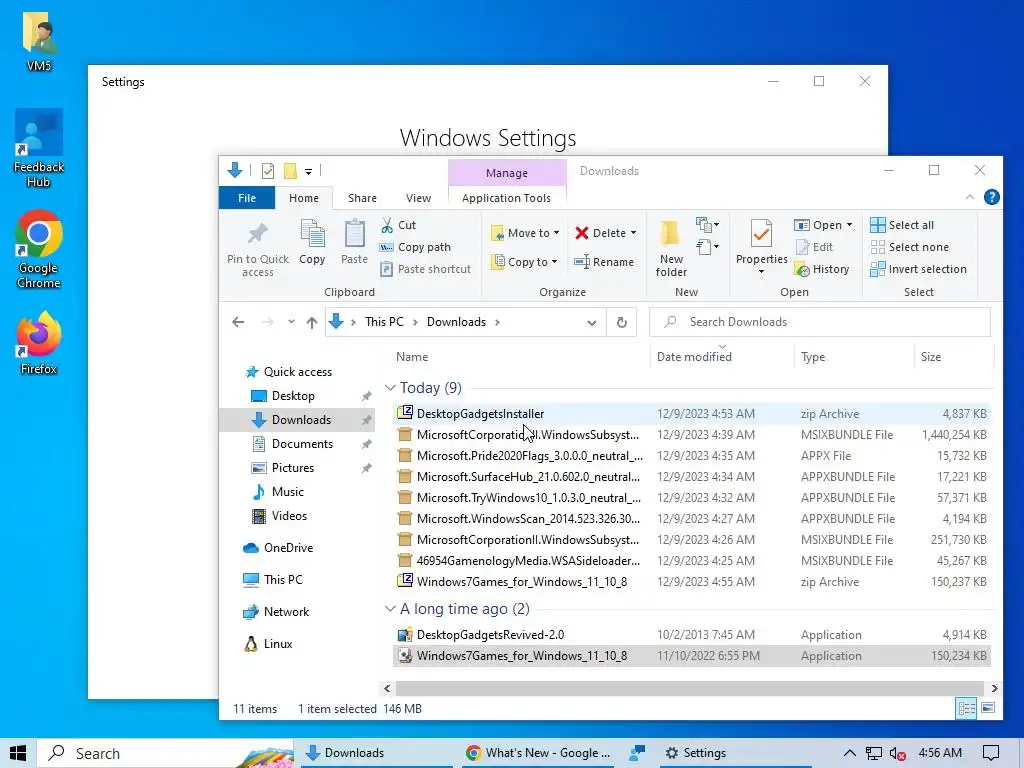Collapse the Today (9) group
Image resolution: width=1024 pixels, height=768 pixels.
390,388
